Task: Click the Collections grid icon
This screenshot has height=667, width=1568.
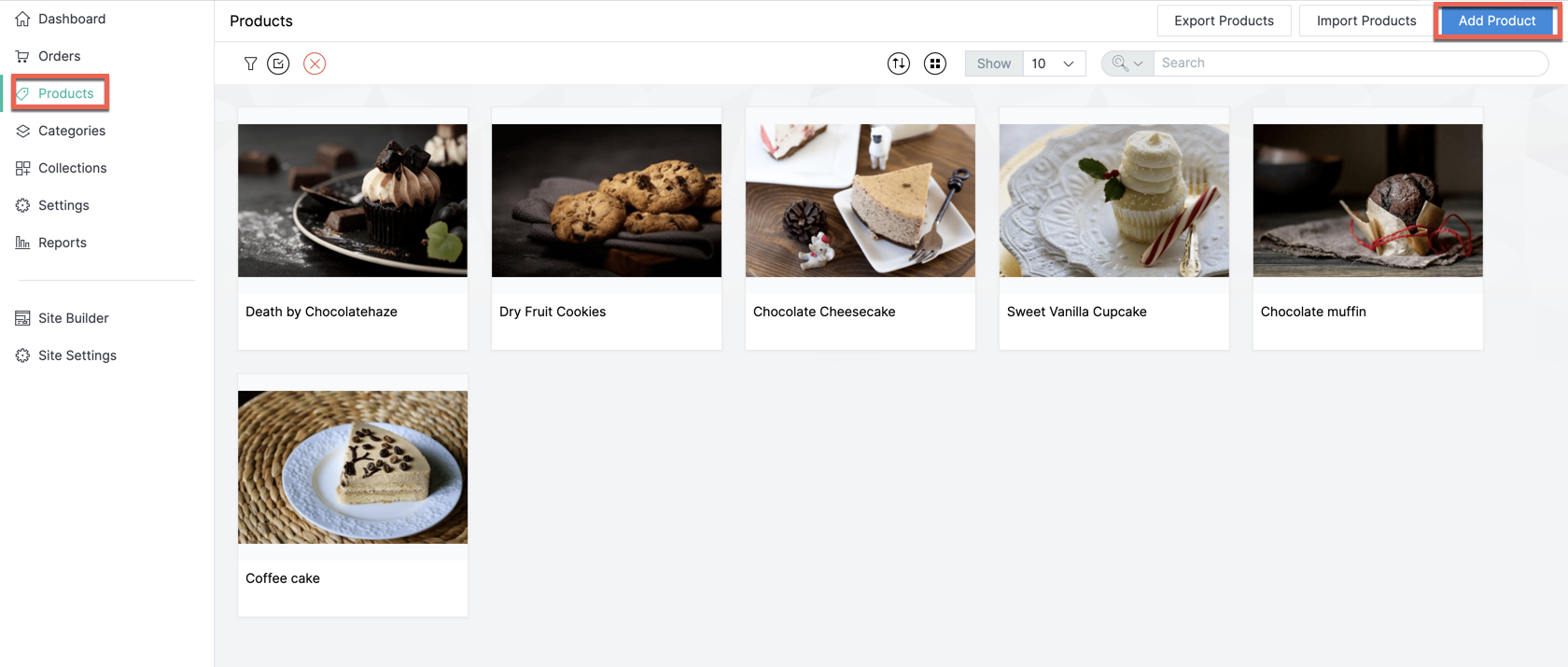Action: (22, 168)
